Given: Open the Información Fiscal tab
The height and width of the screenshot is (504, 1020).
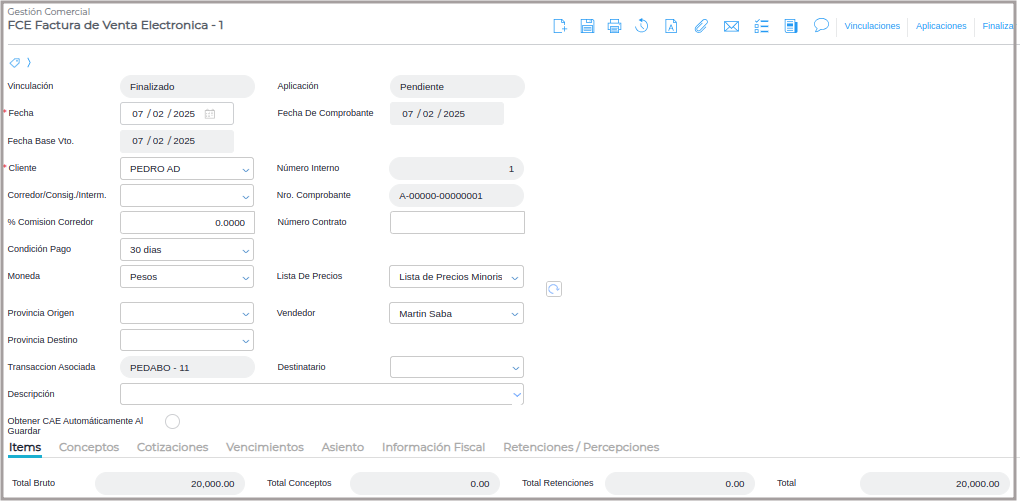Looking at the screenshot, I should pyautogui.click(x=433, y=447).
